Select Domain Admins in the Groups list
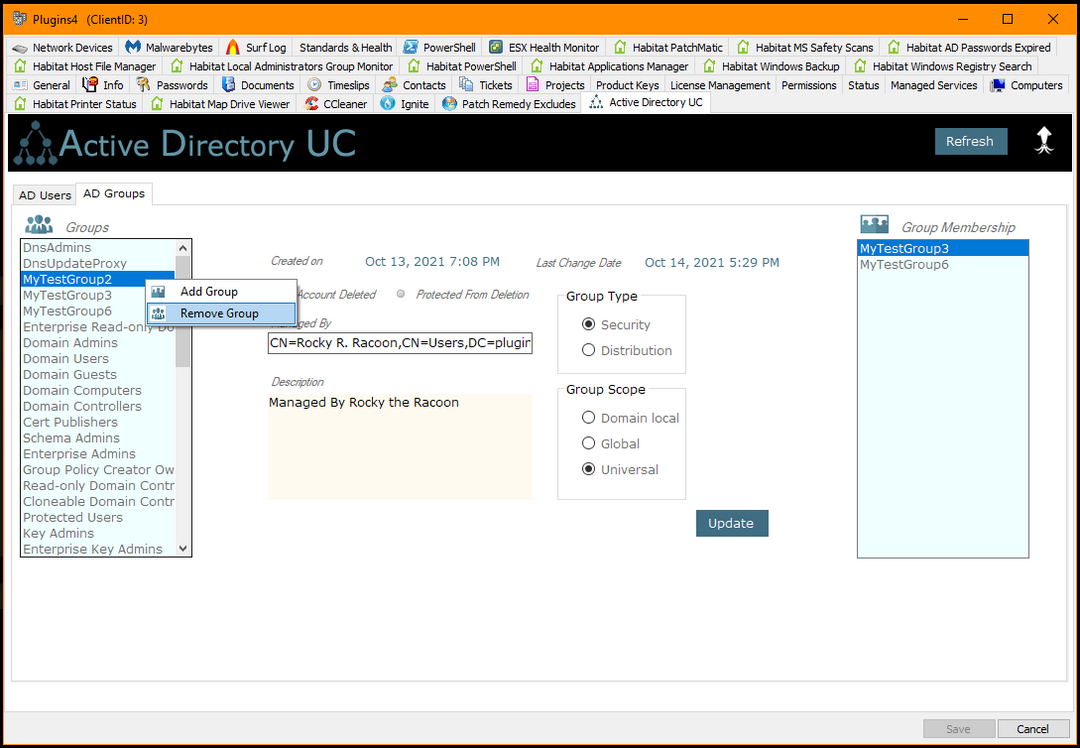The height and width of the screenshot is (748, 1080). click(70, 342)
